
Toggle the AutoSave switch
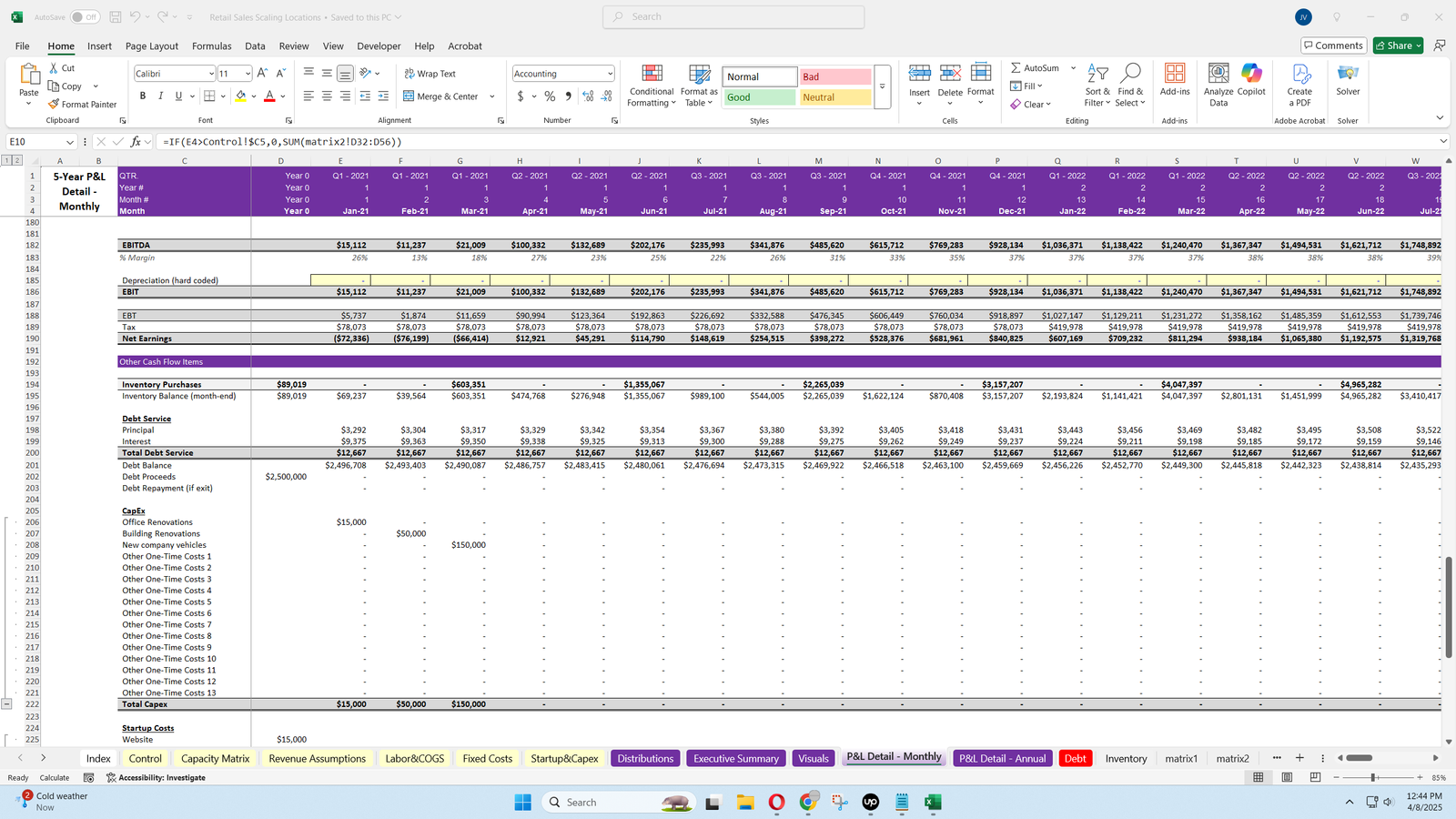pyautogui.click(x=85, y=17)
